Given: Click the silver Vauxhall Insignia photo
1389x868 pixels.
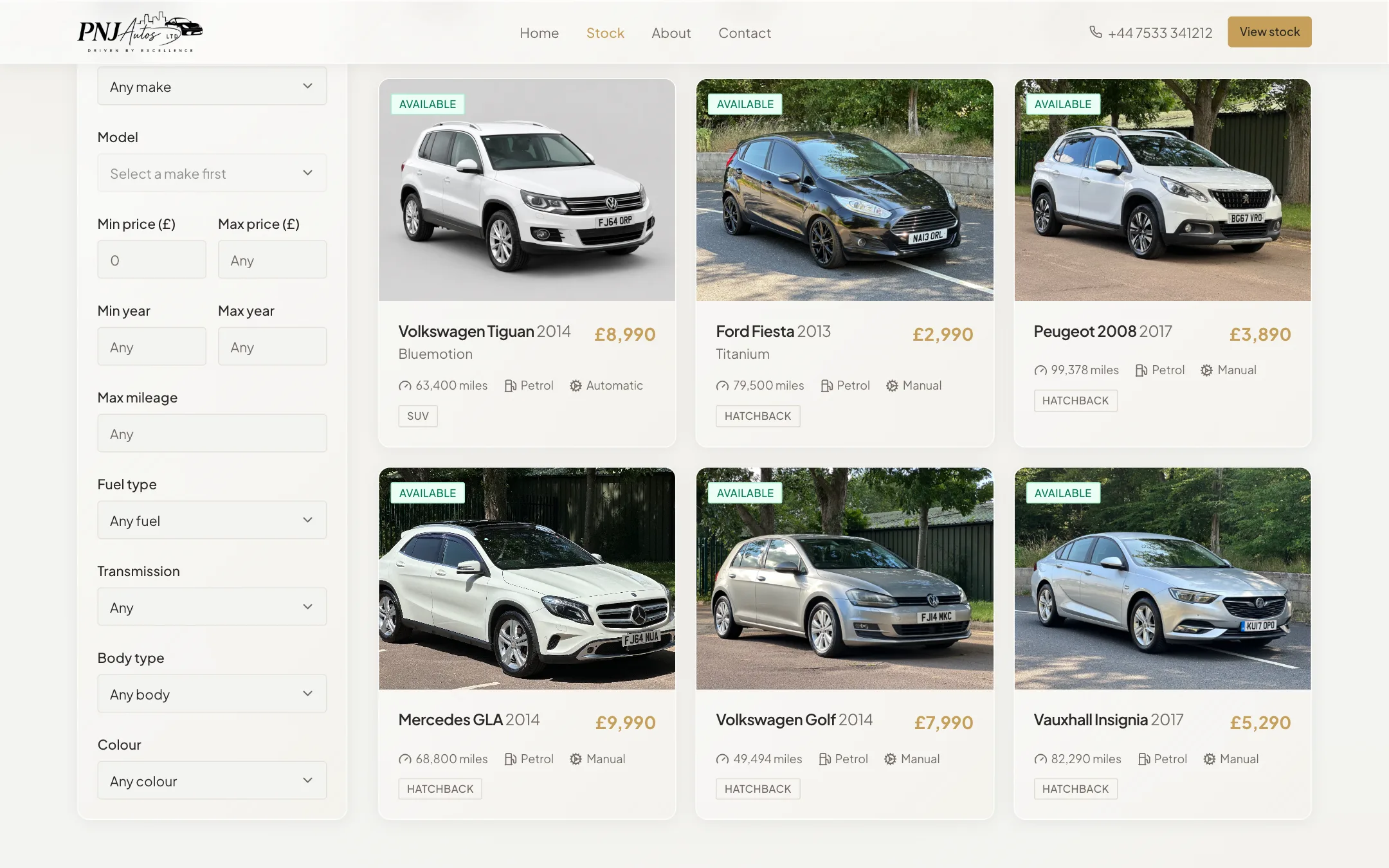Looking at the screenshot, I should coord(1162,579).
